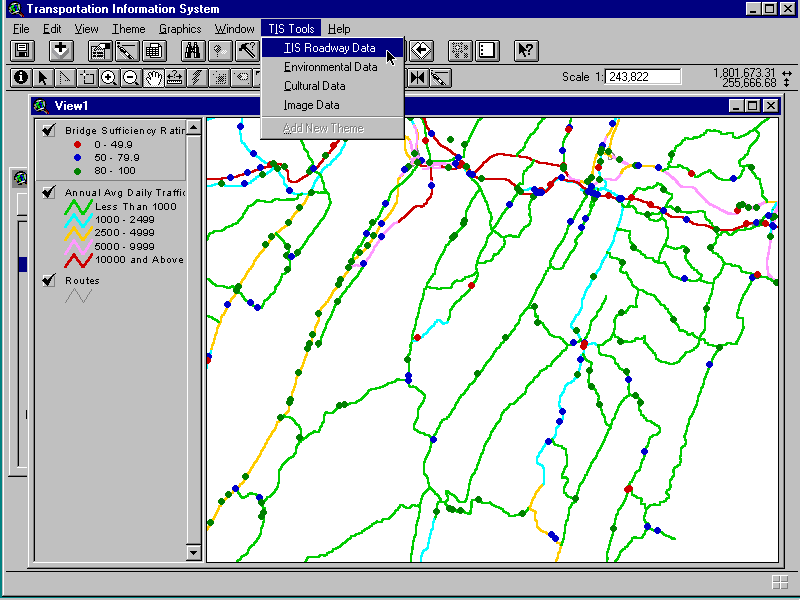Viewport: 800px width, 600px height.
Task: Click the Save Project icon
Action: point(22,50)
